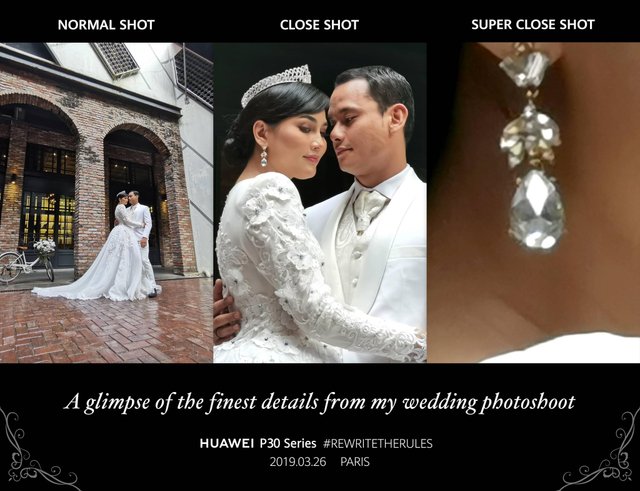The height and width of the screenshot is (491, 640).
Task: Click the bride's tiara
Action: (x=276, y=84)
